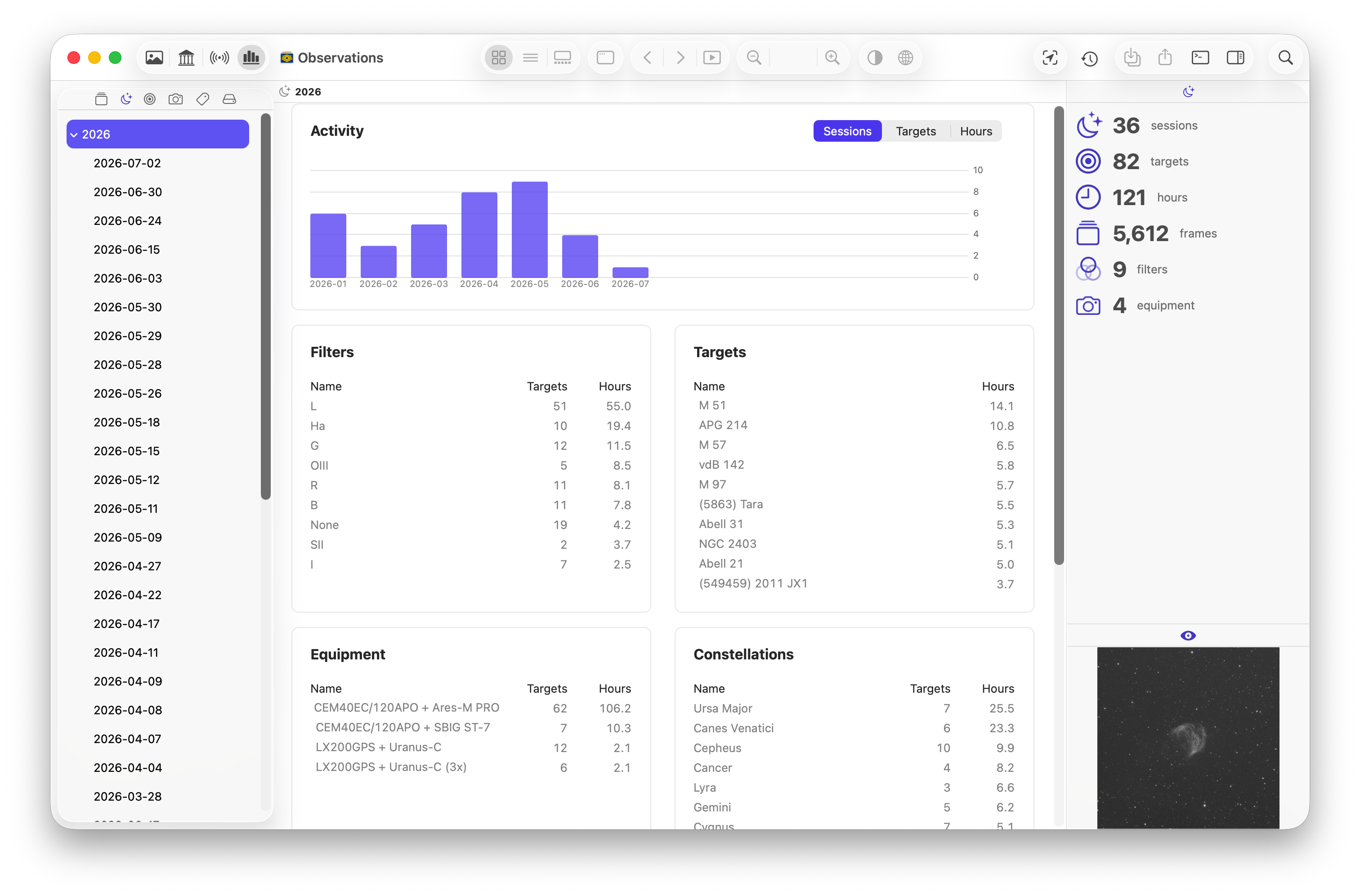1360x896 pixels.
Task: Select the frames stack sidebar tab
Action: tap(101, 99)
